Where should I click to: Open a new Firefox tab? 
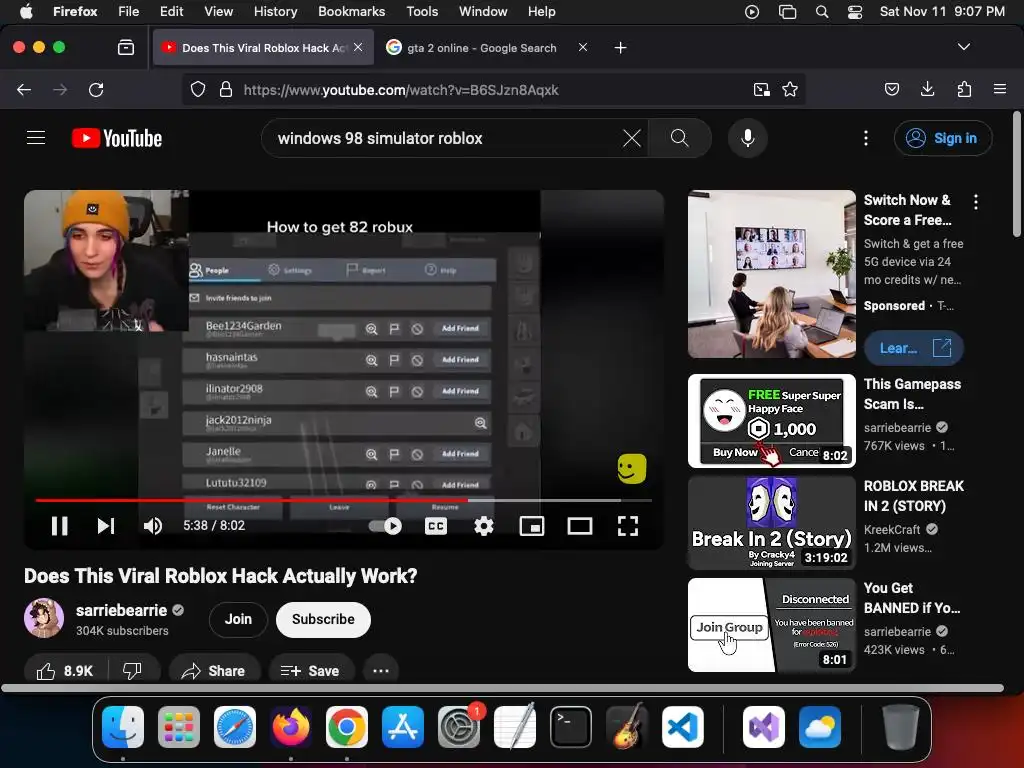[620, 48]
